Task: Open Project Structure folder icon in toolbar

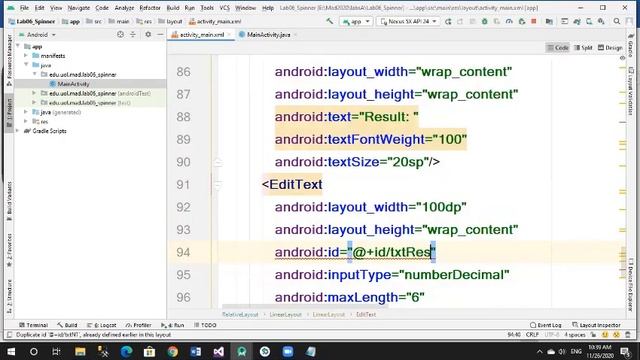Action: point(549,21)
